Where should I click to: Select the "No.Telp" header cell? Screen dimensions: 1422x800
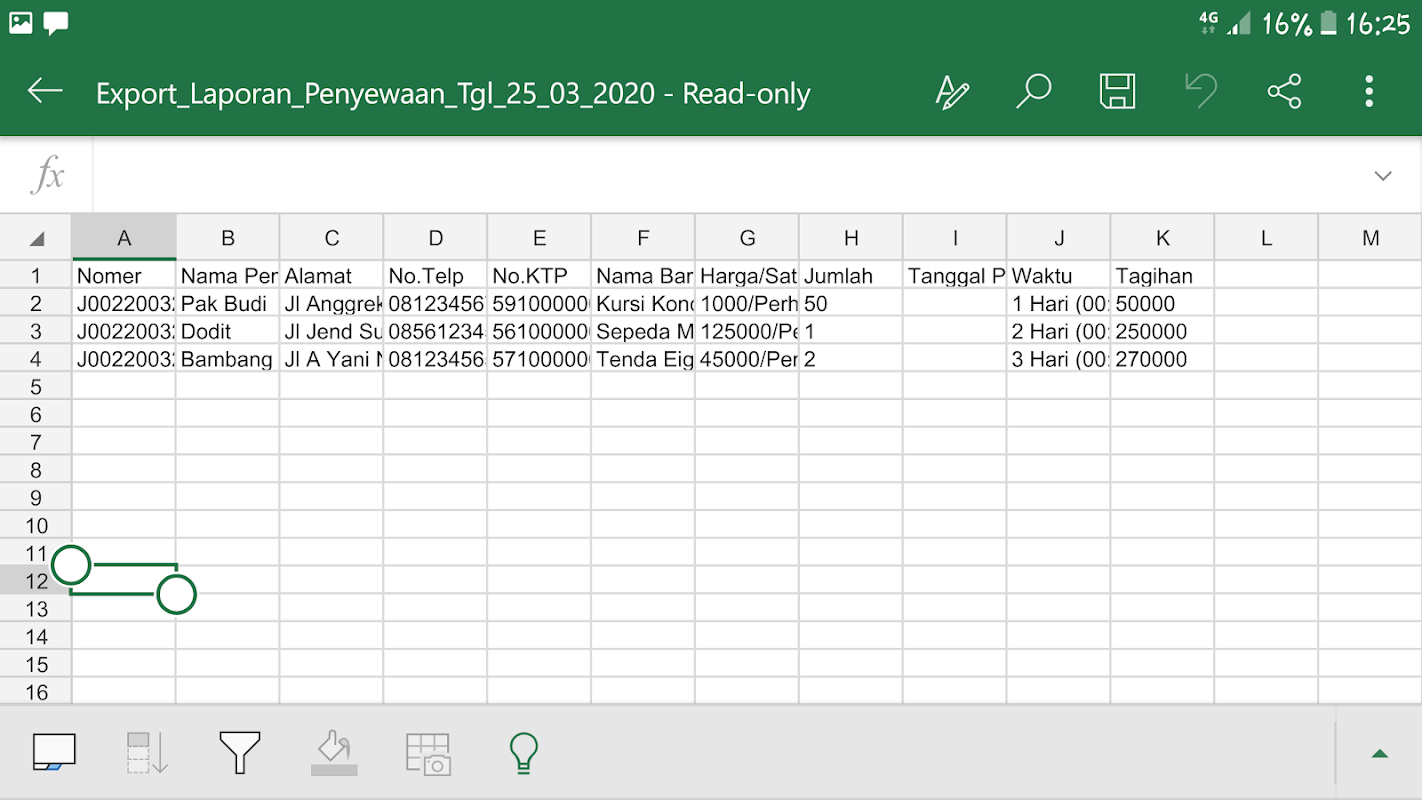pyautogui.click(x=436, y=276)
